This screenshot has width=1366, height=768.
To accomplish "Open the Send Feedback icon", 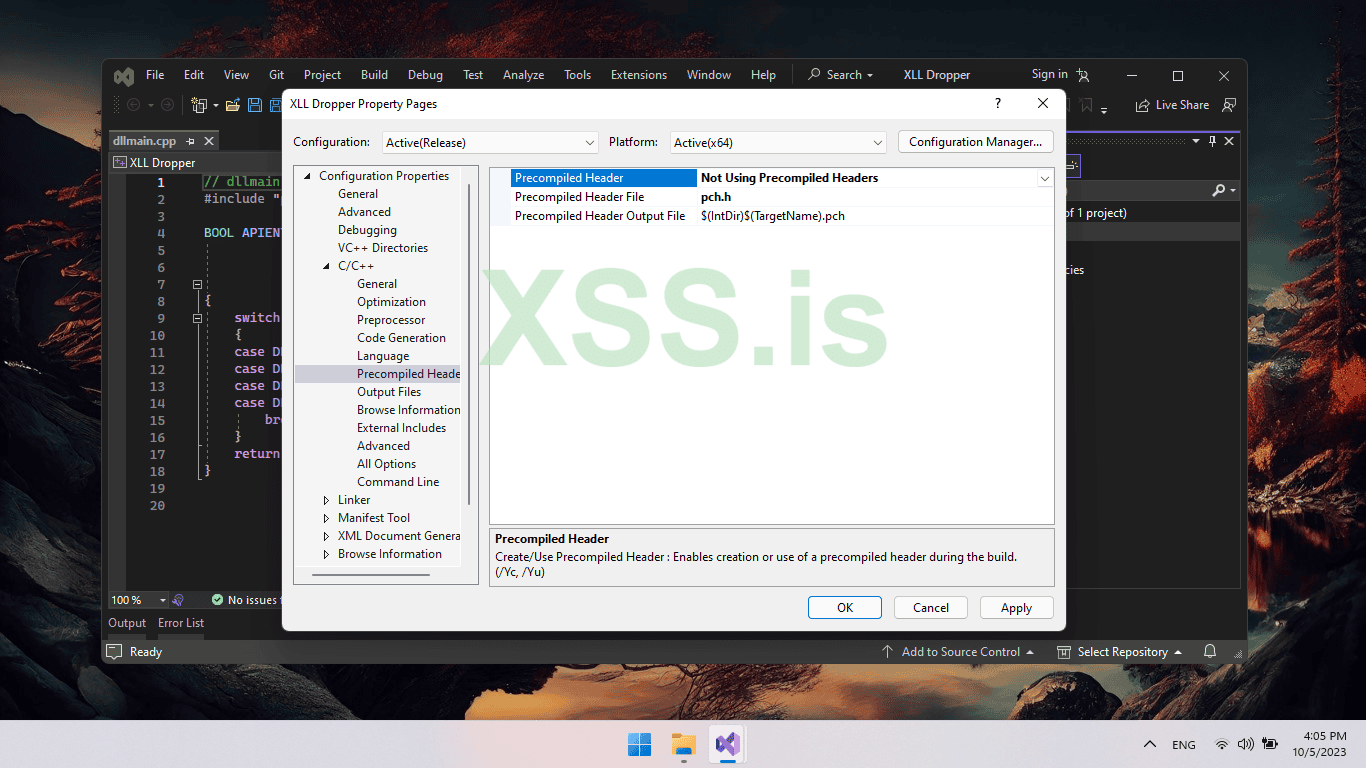I will pyautogui.click(x=1229, y=105).
